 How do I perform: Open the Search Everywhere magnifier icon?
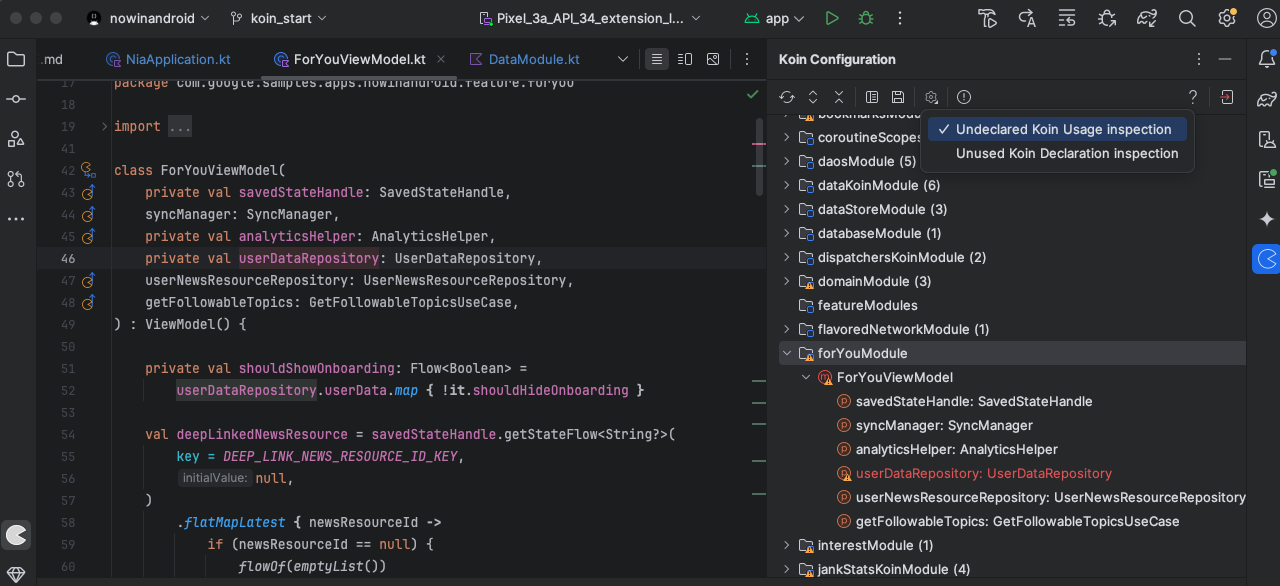pyautogui.click(x=1187, y=18)
